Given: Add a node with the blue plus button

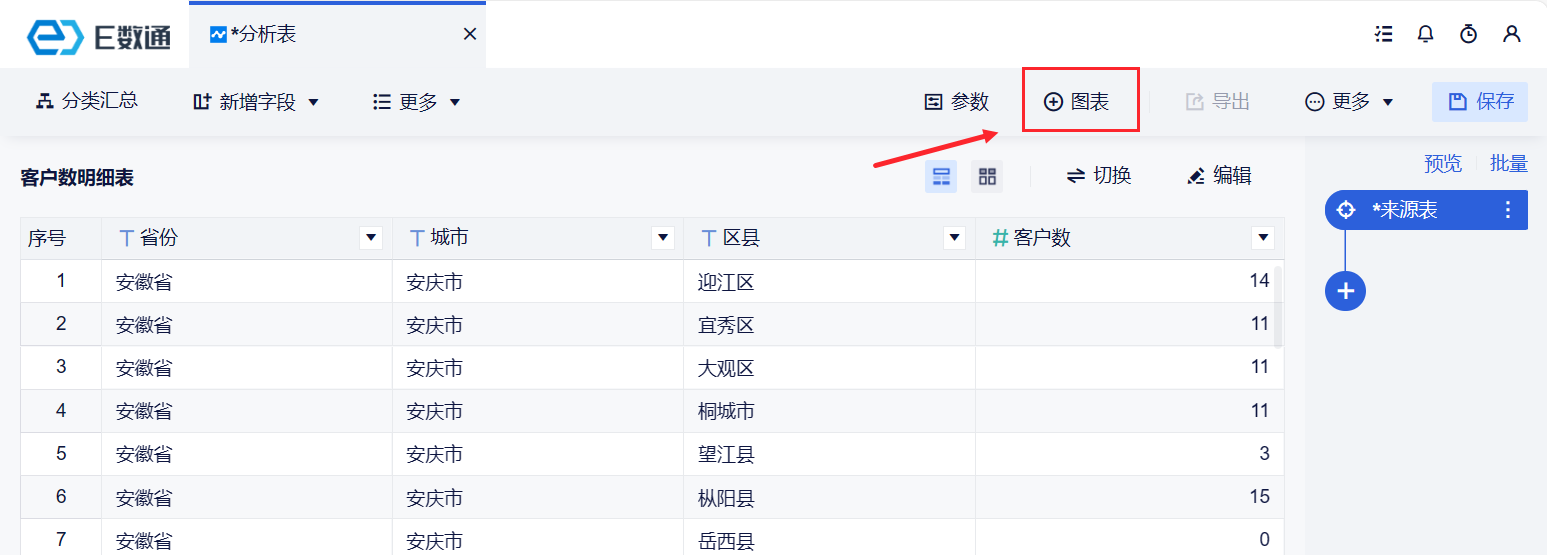Looking at the screenshot, I should click(x=1345, y=291).
